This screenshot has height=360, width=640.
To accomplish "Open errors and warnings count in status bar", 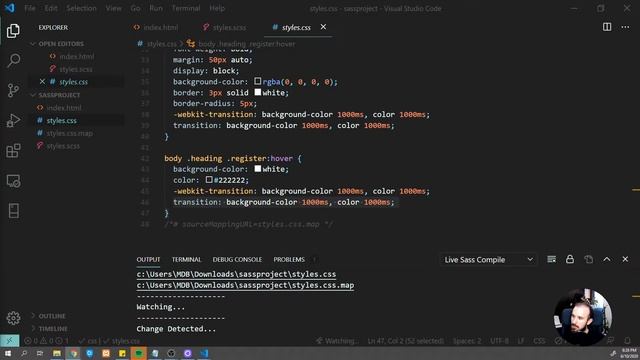I will [46, 340].
